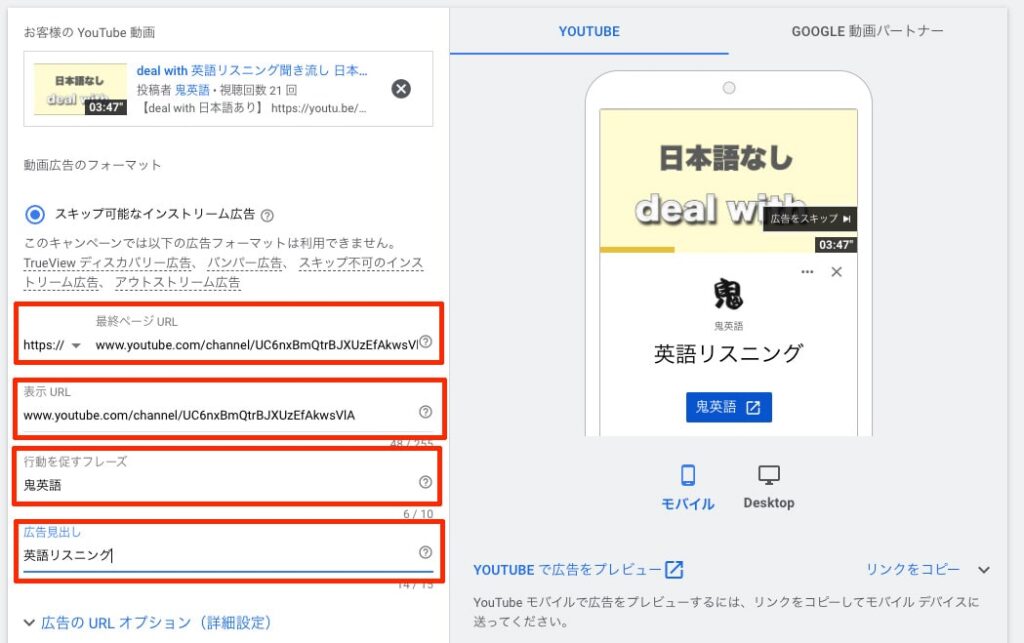Open the three-dot menu in ad preview
1024x643 pixels.
coord(808,272)
